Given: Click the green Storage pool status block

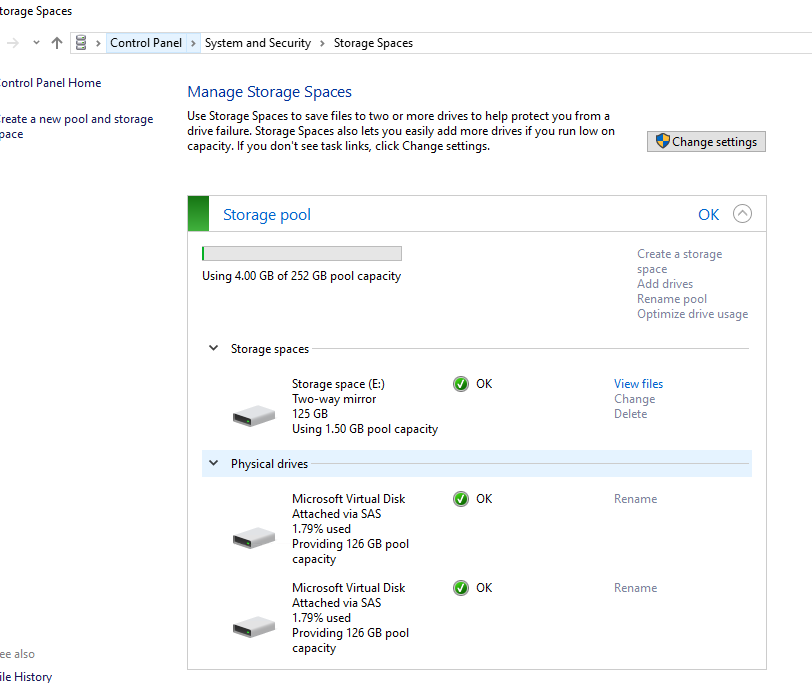Looking at the screenshot, I should click(x=198, y=213).
